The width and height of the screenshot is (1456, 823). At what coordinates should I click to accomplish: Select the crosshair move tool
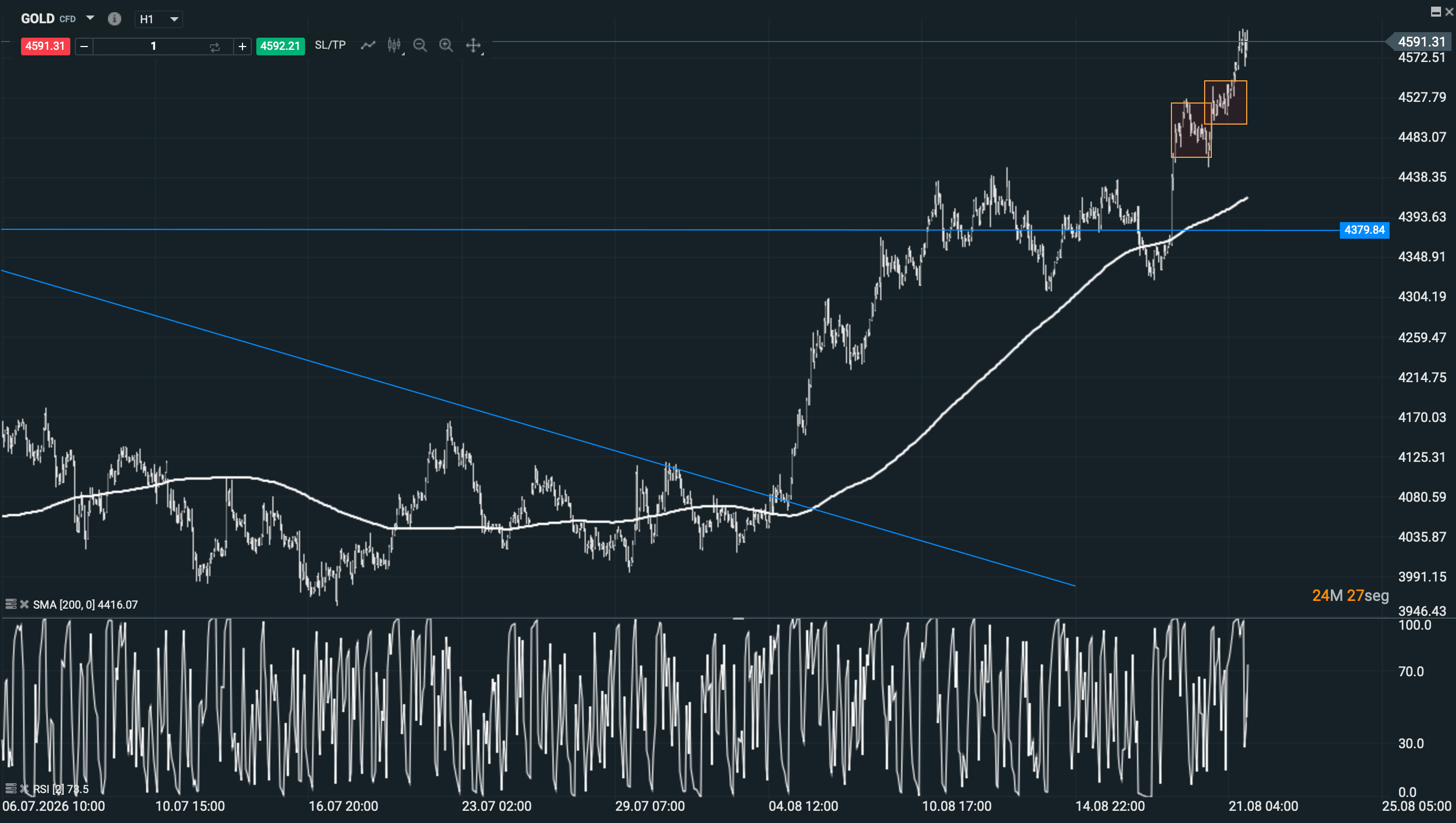[473, 45]
